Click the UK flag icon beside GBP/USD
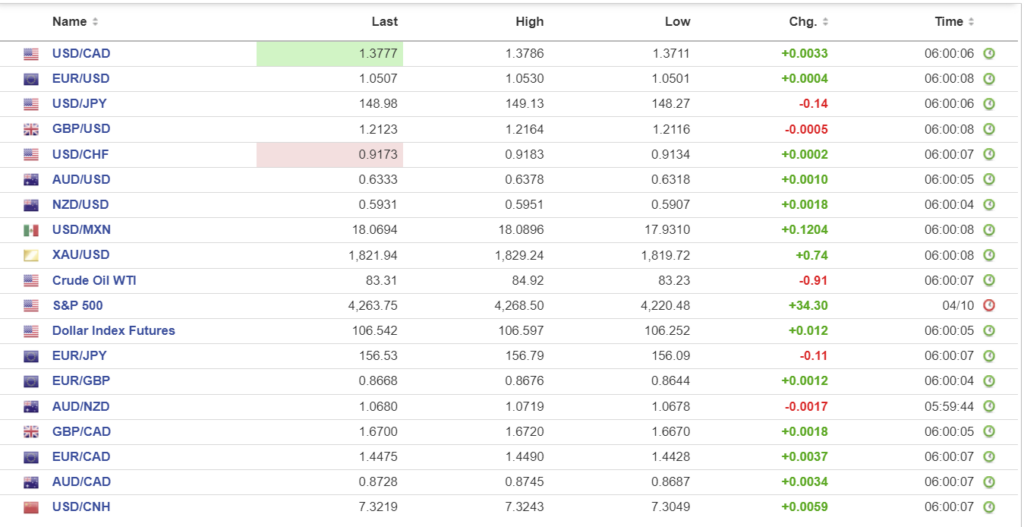 (x=31, y=129)
